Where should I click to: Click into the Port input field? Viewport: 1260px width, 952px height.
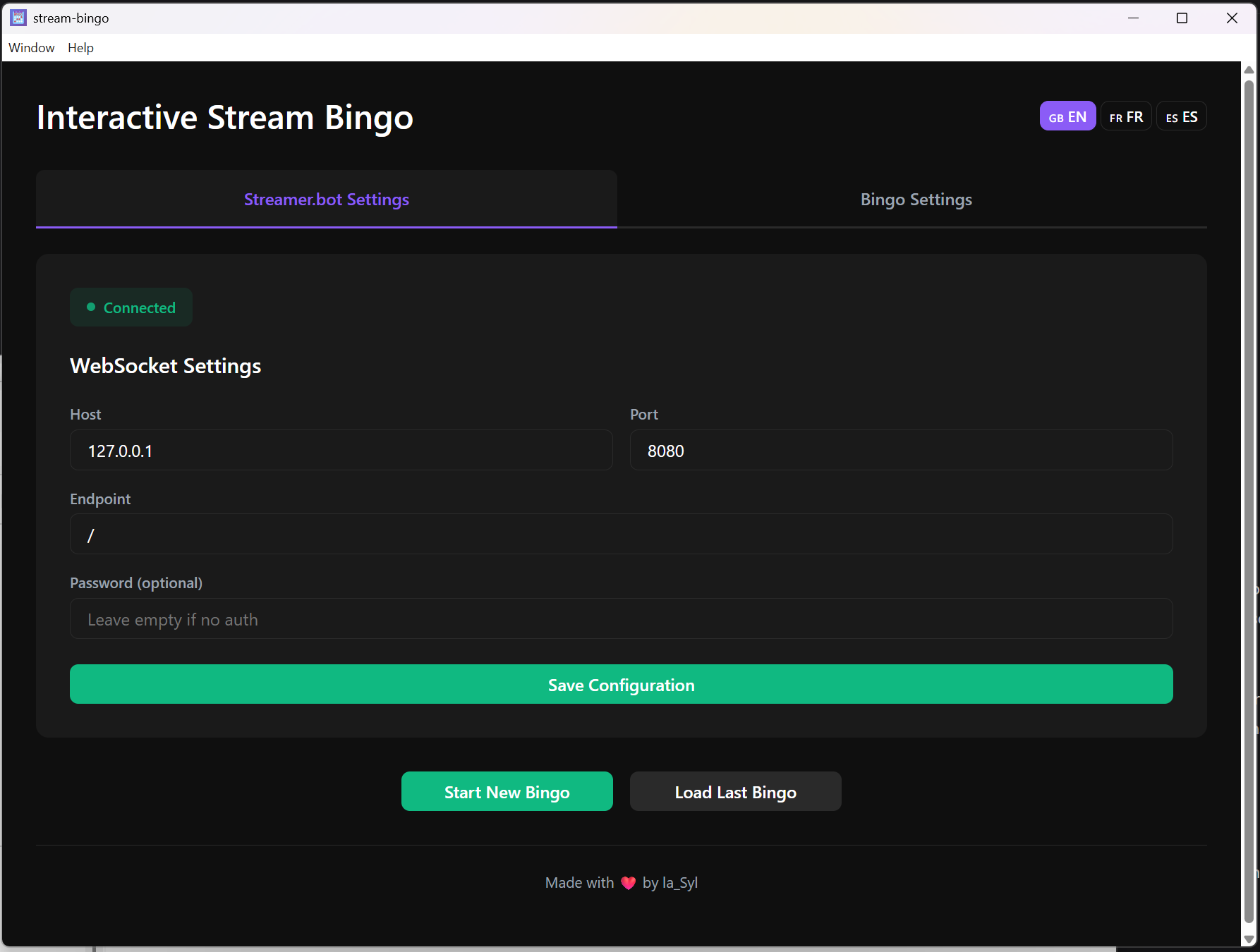click(901, 451)
